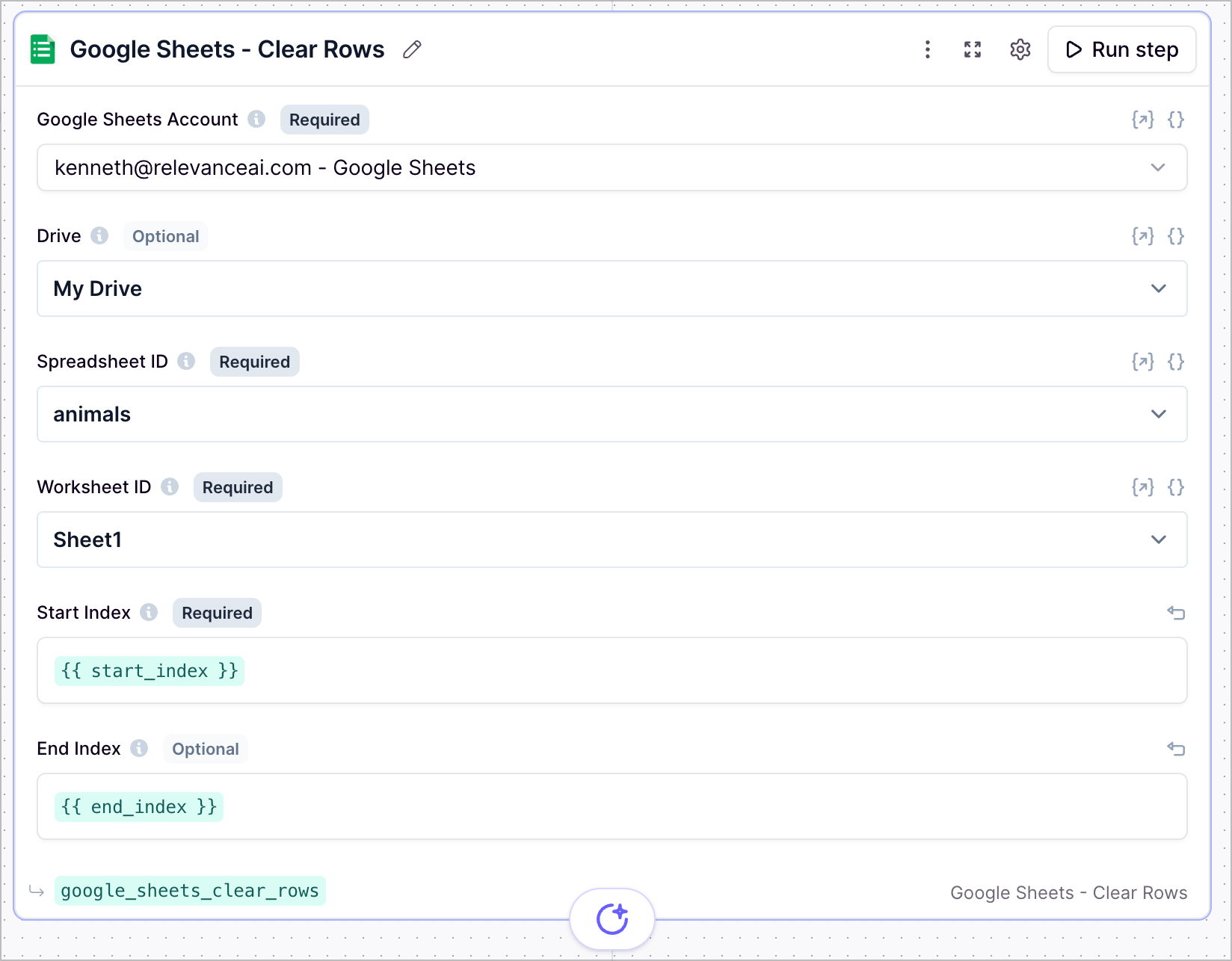Open the step settings gear
This screenshot has width=1232, height=961.
(x=1020, y=49)
